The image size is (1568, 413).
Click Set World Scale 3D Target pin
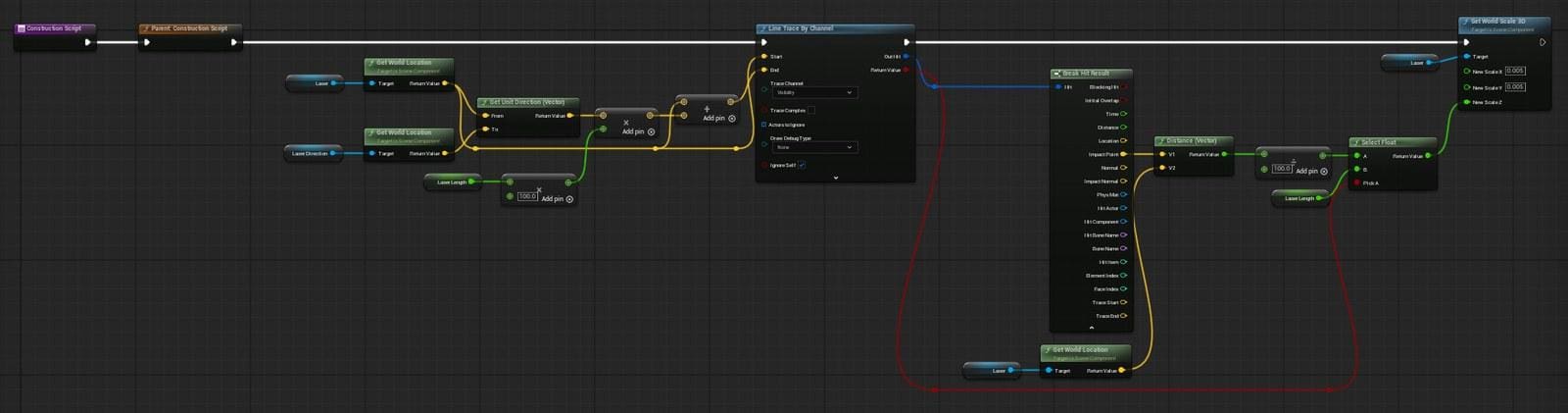click(x=1466, y=56)
